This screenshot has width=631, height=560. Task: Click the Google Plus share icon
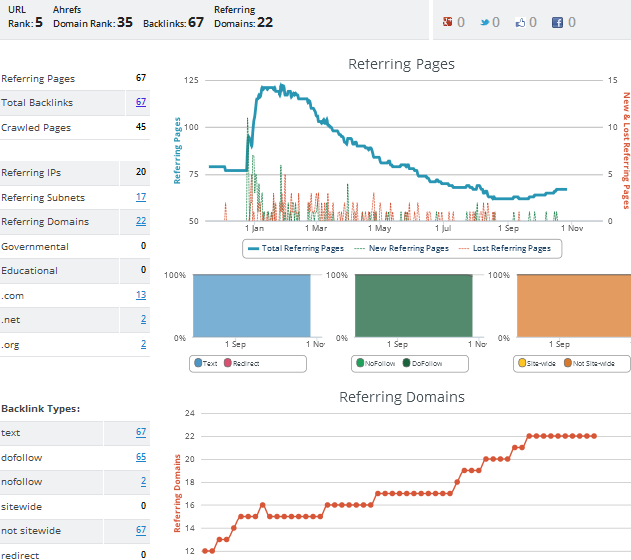447,22
